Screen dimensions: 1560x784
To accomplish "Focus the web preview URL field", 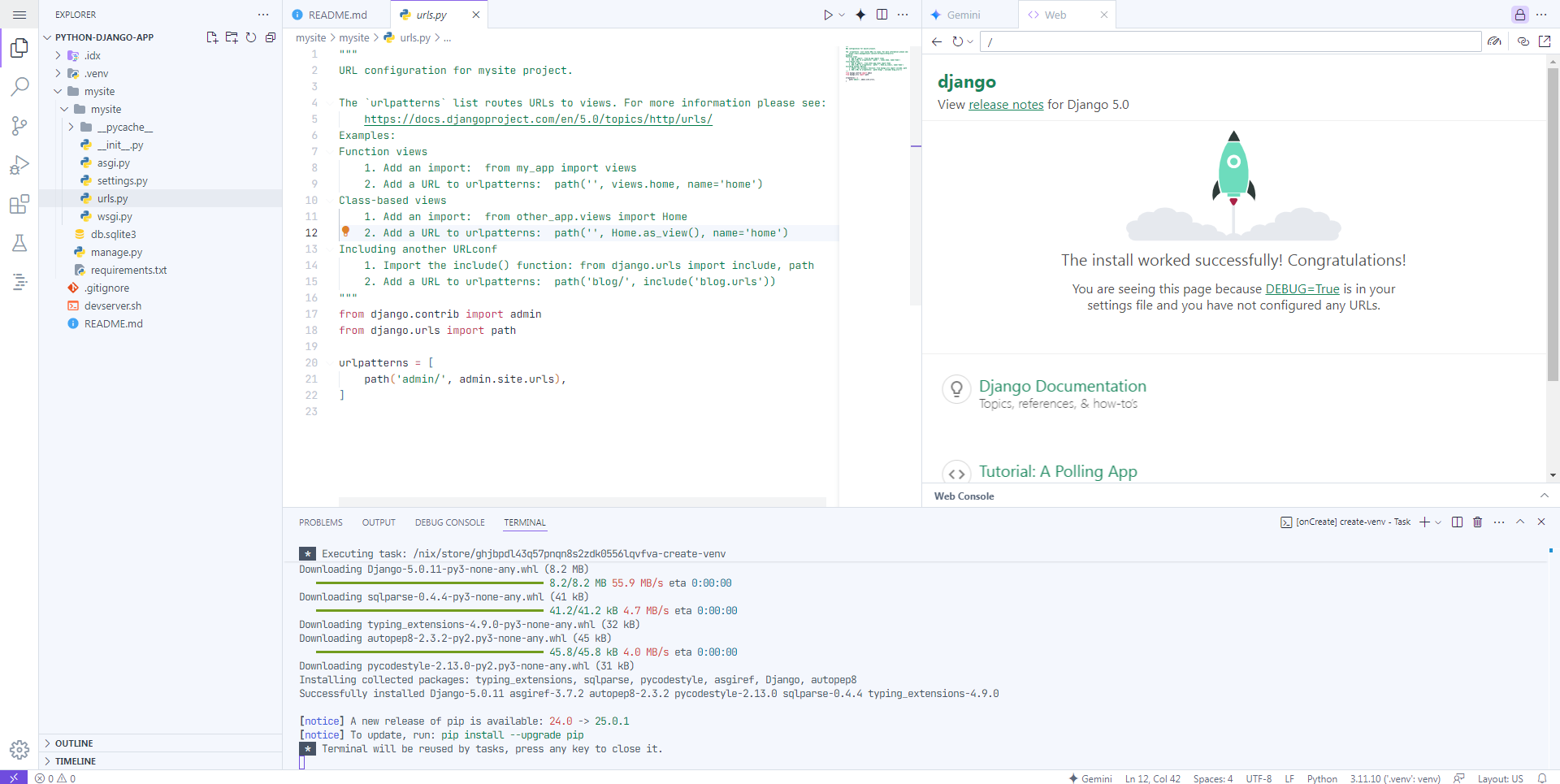I will click(x=1230, y=41).
